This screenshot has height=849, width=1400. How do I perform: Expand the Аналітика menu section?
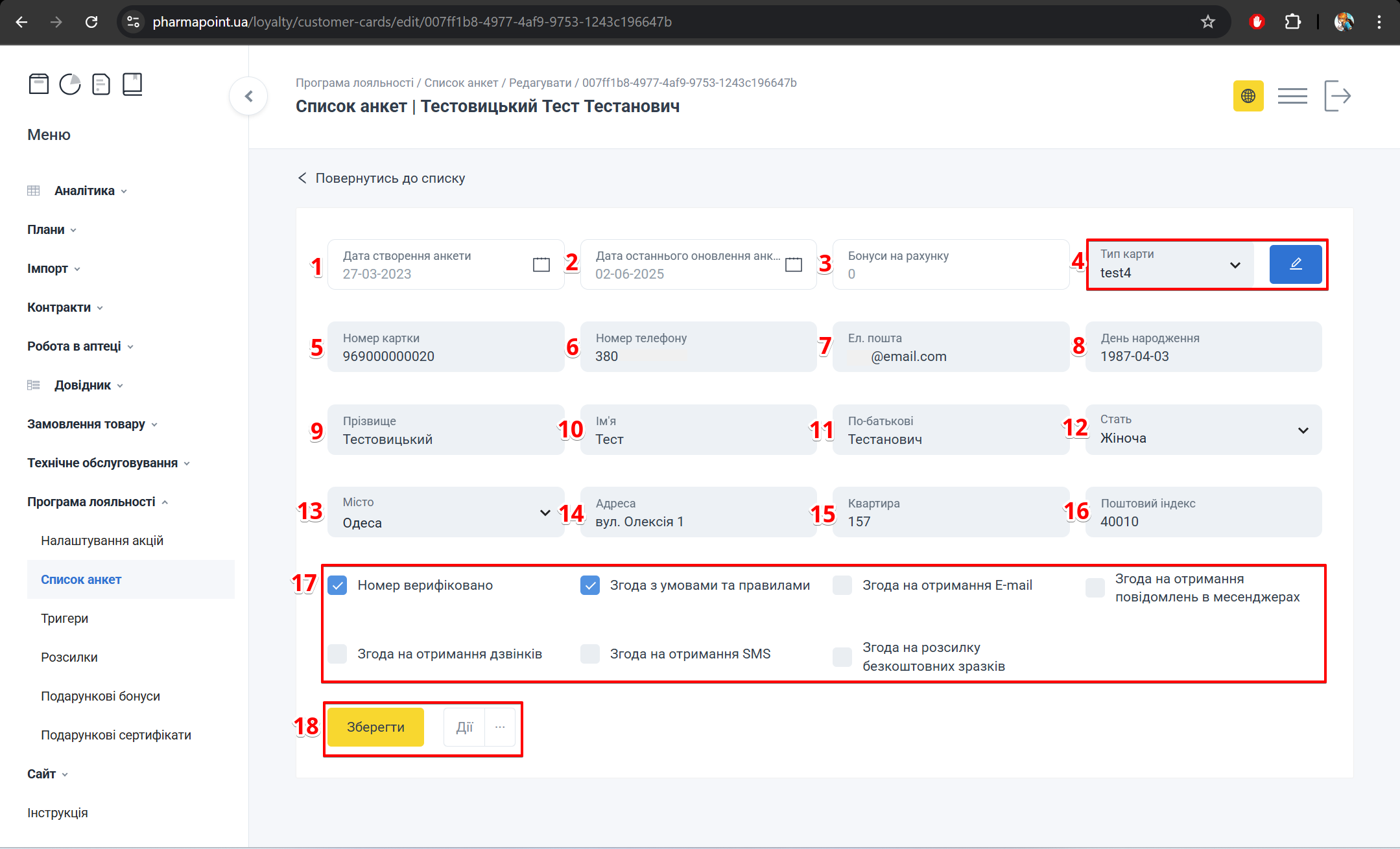pyautogui.click(x=84, y=191)
